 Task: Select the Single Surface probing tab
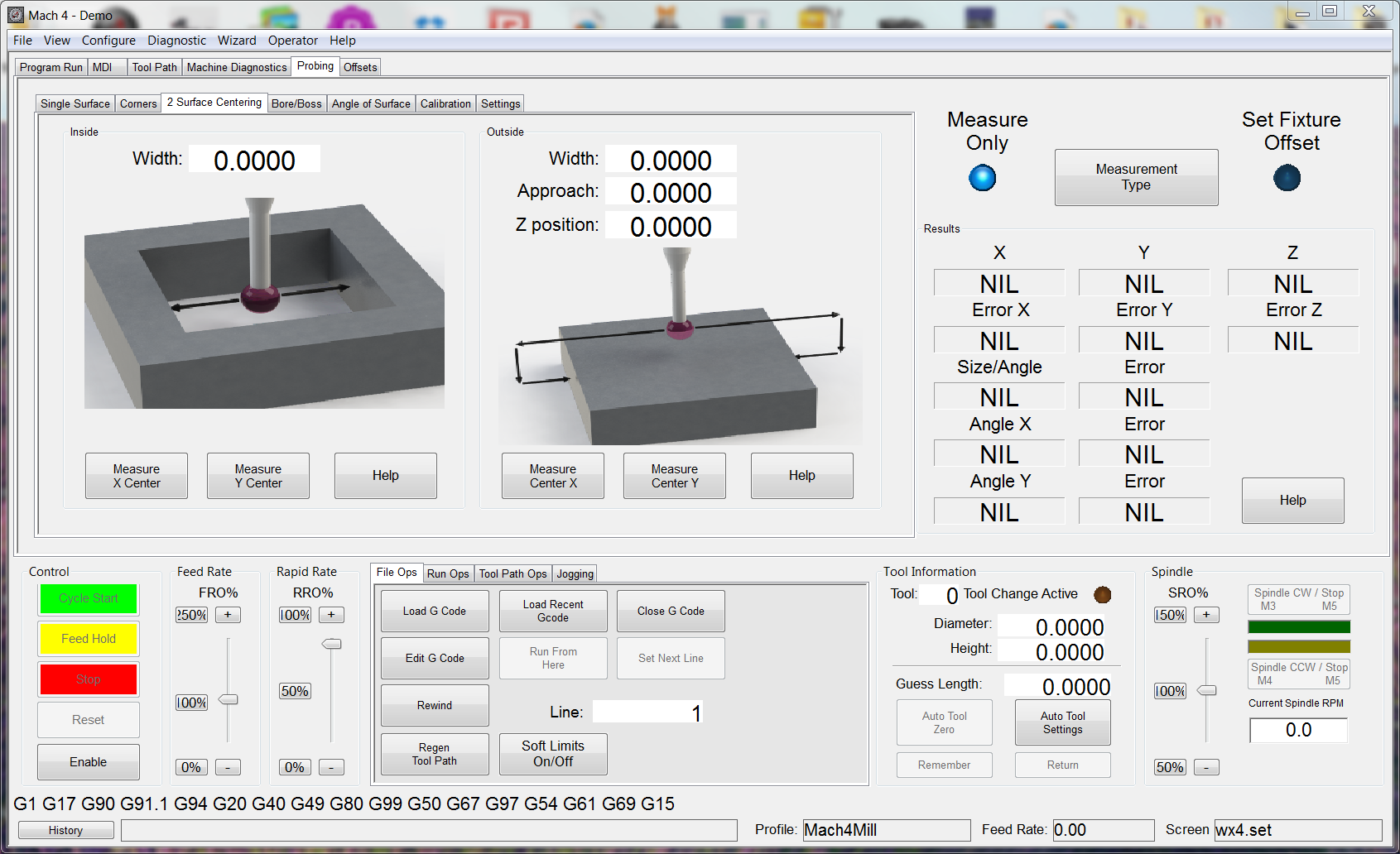point(75,103)
